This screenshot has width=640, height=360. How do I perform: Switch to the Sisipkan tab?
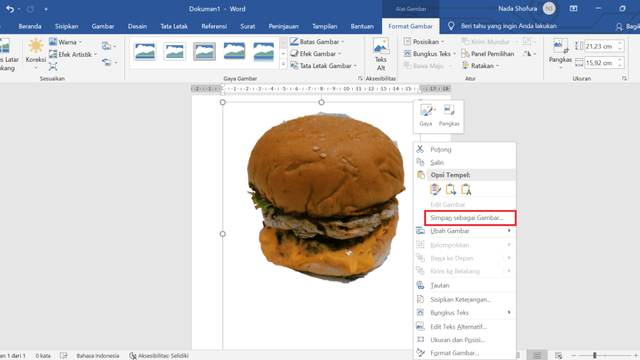point(67,26)
